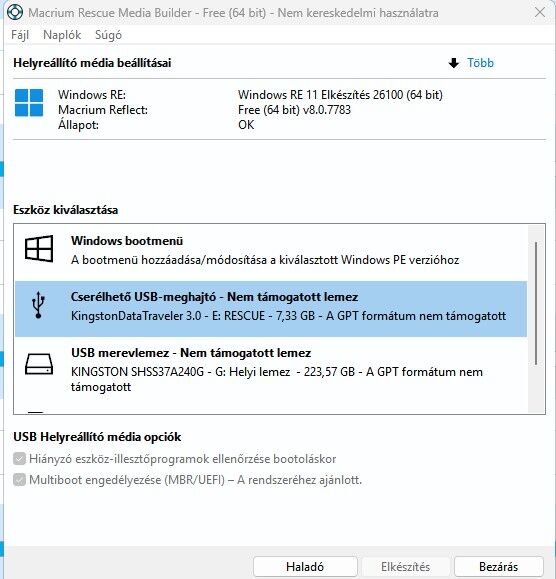Open the Súgó menu
This screenshot has width=556, height=579.
[x=108, y=35]
